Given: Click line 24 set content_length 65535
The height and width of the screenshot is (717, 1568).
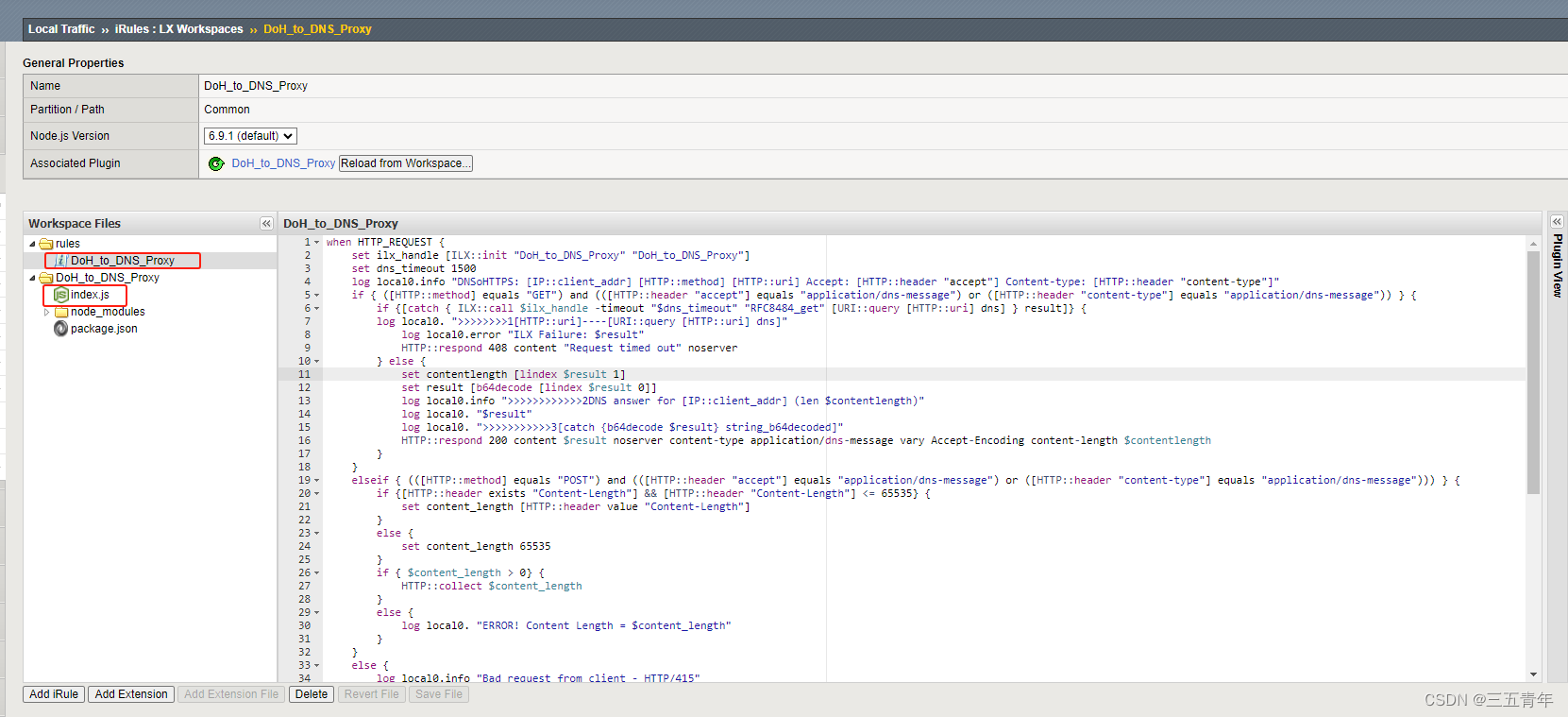Looking at the screenshot, I should (x=476, y=547).
